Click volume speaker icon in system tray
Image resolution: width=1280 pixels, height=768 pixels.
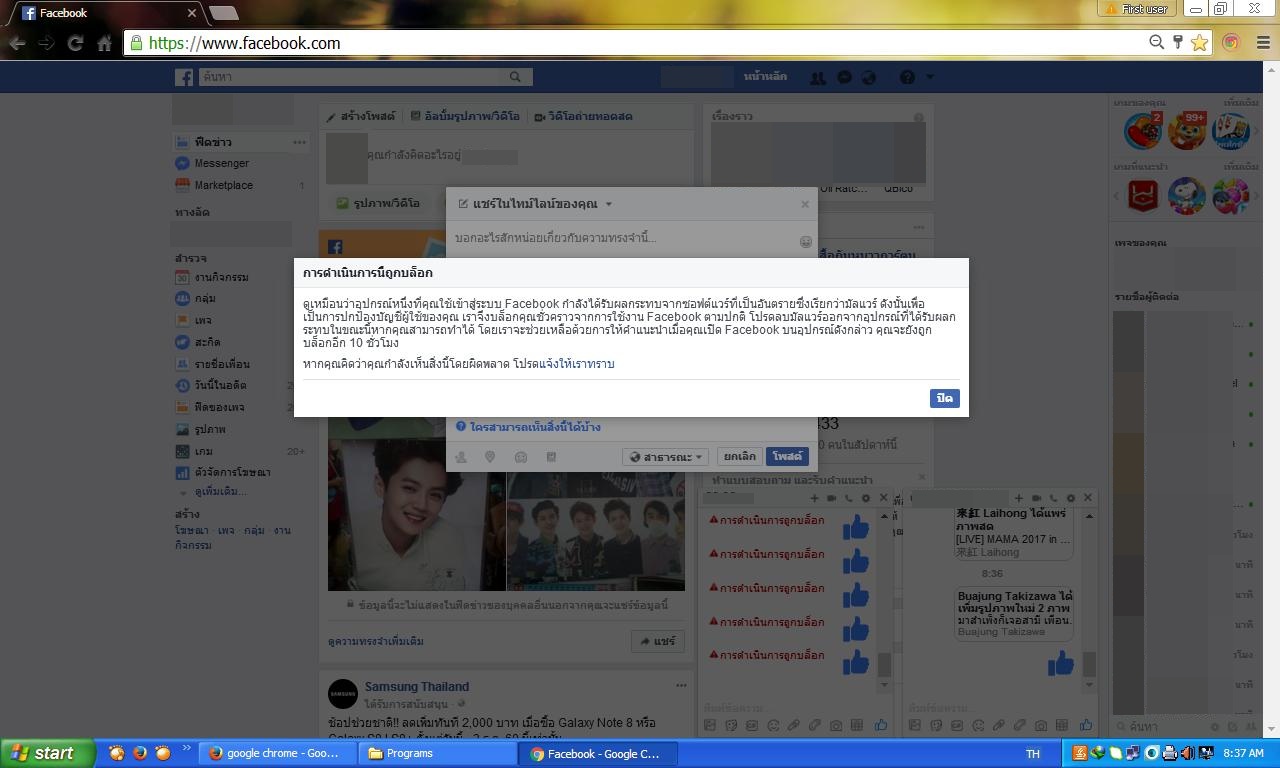1186,753
